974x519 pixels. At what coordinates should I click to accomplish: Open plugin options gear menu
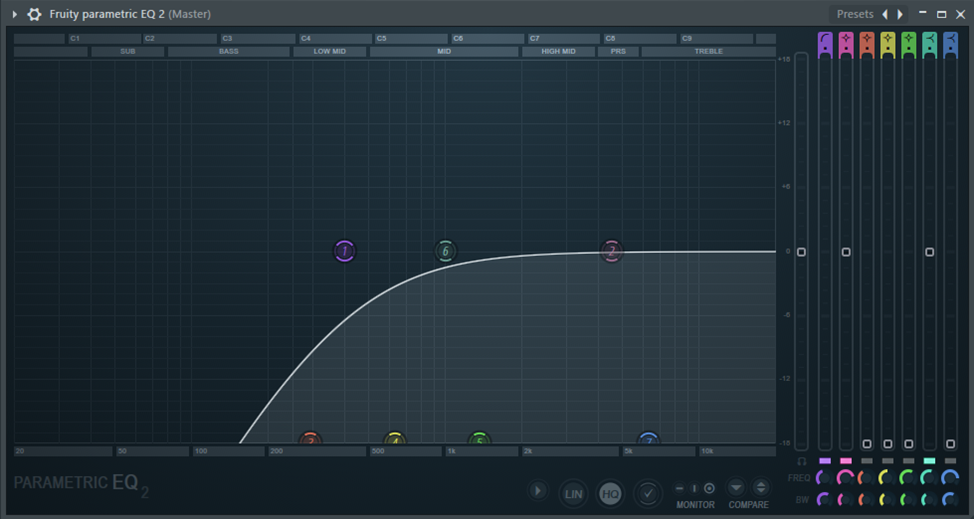pyautogui.click(x=34, y=14)
